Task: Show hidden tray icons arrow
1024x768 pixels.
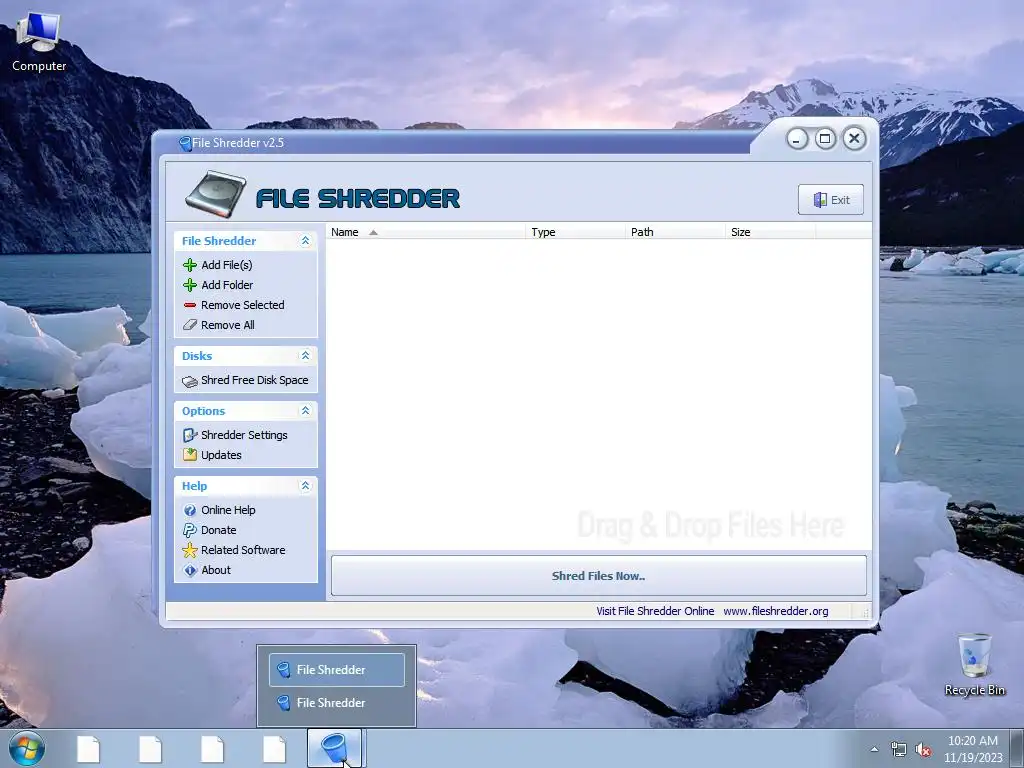Action: (874, 750)
